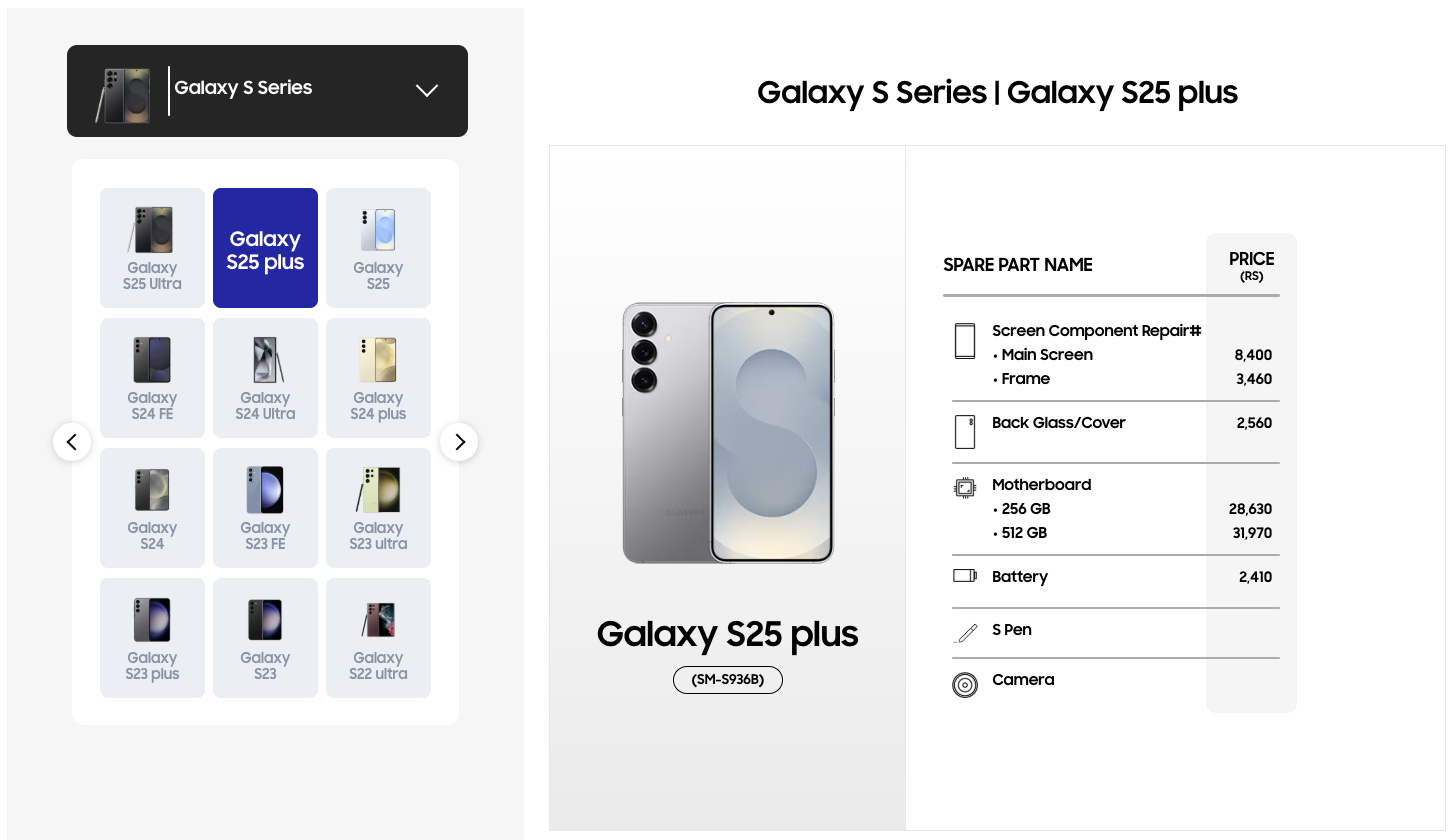Select the Galaxy S23 ultra tile
Screen dimensions: 1456x840
(378, 508)
